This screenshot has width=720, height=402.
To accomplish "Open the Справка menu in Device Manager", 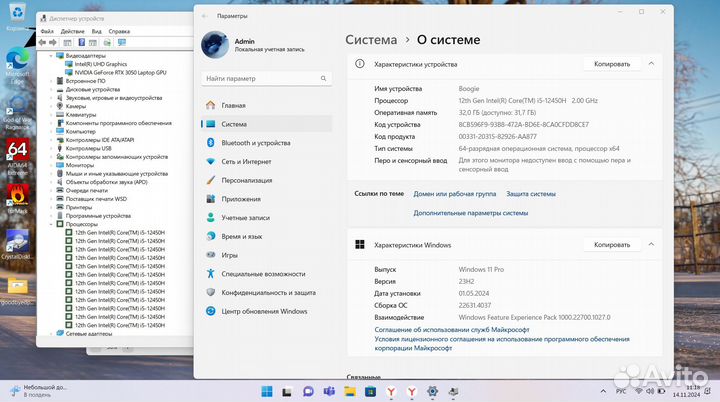I will coord(119,31).
